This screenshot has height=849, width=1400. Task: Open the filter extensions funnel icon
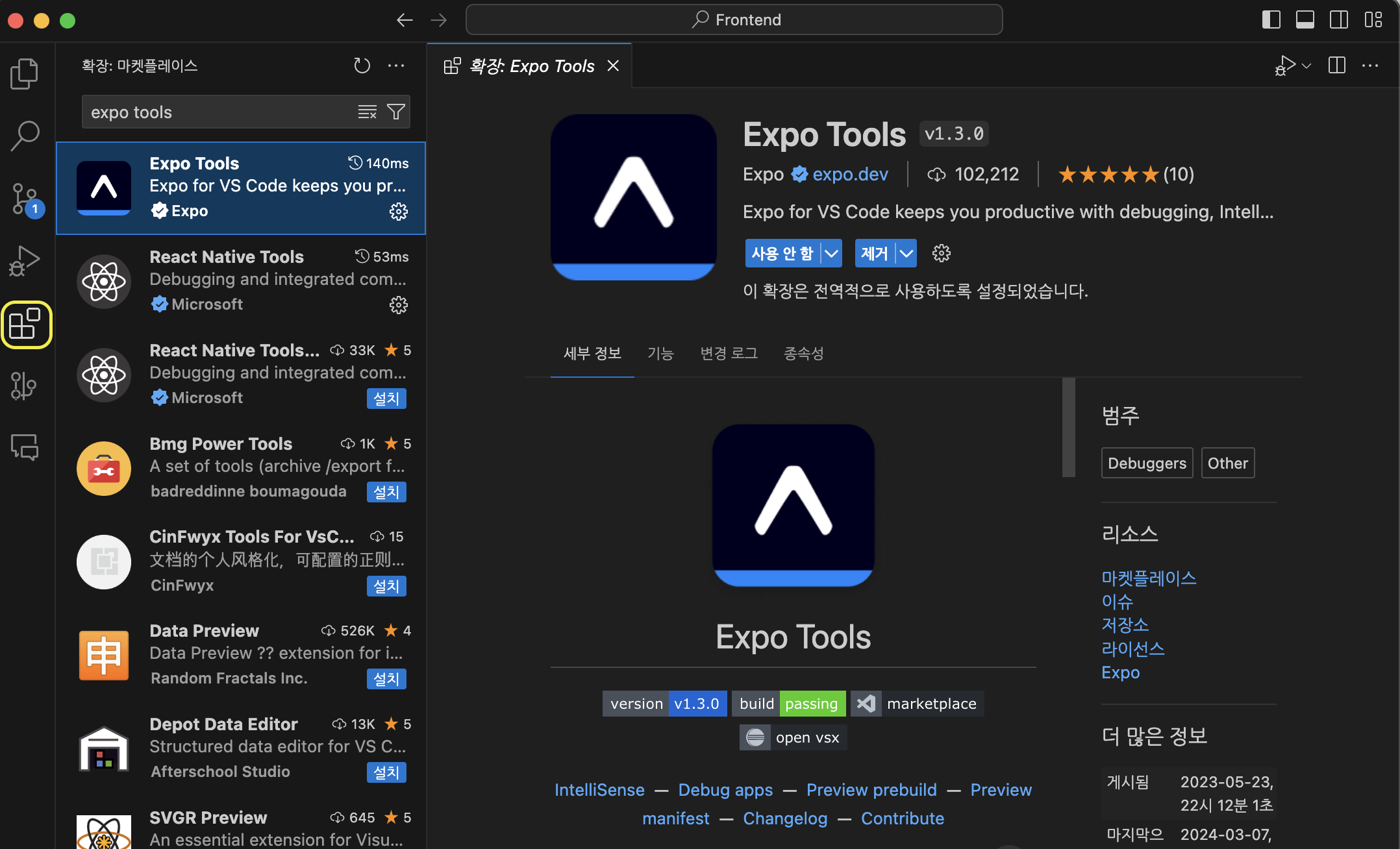pyautogui.click(x=396, y=112)
